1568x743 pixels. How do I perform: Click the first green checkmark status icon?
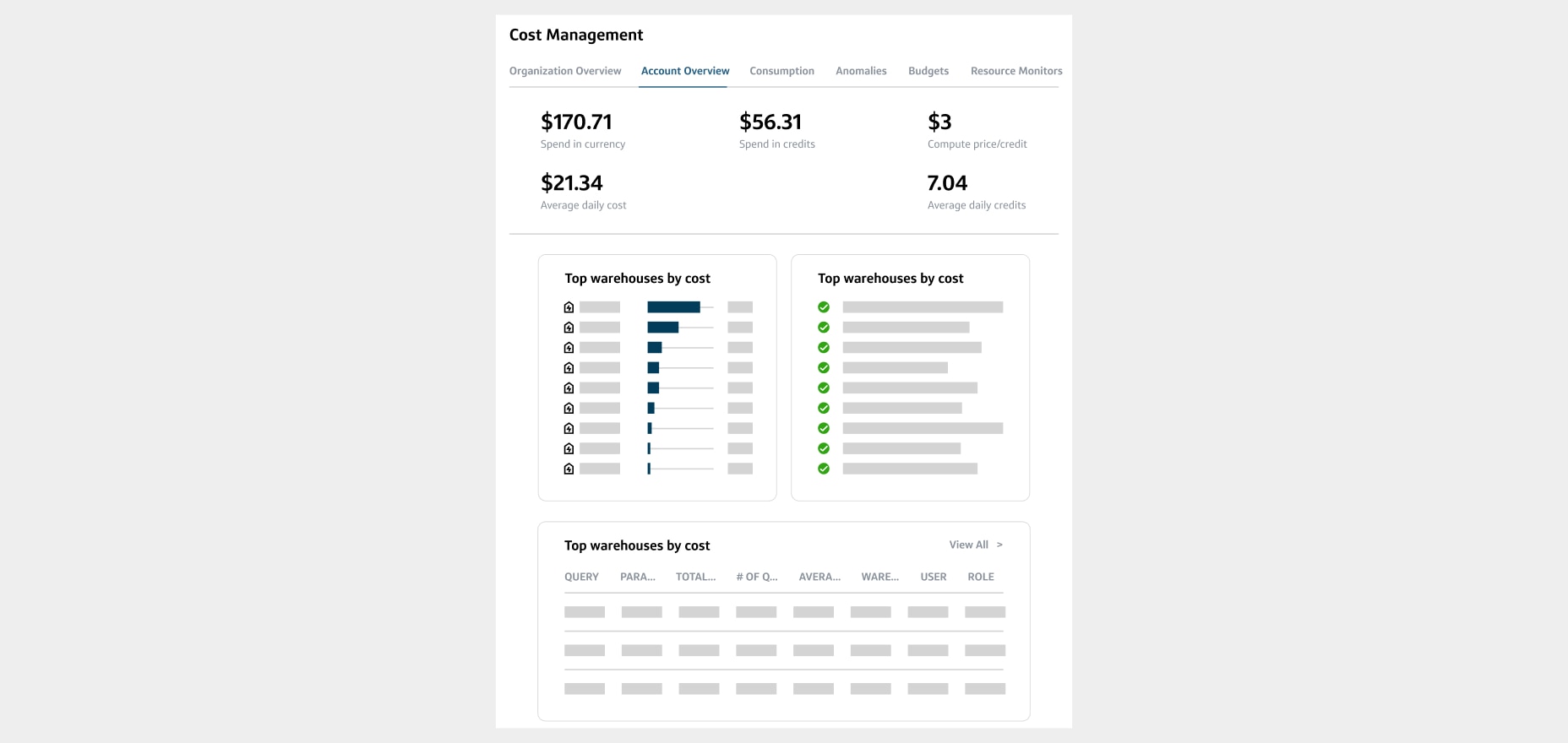[x=824, y=307]
